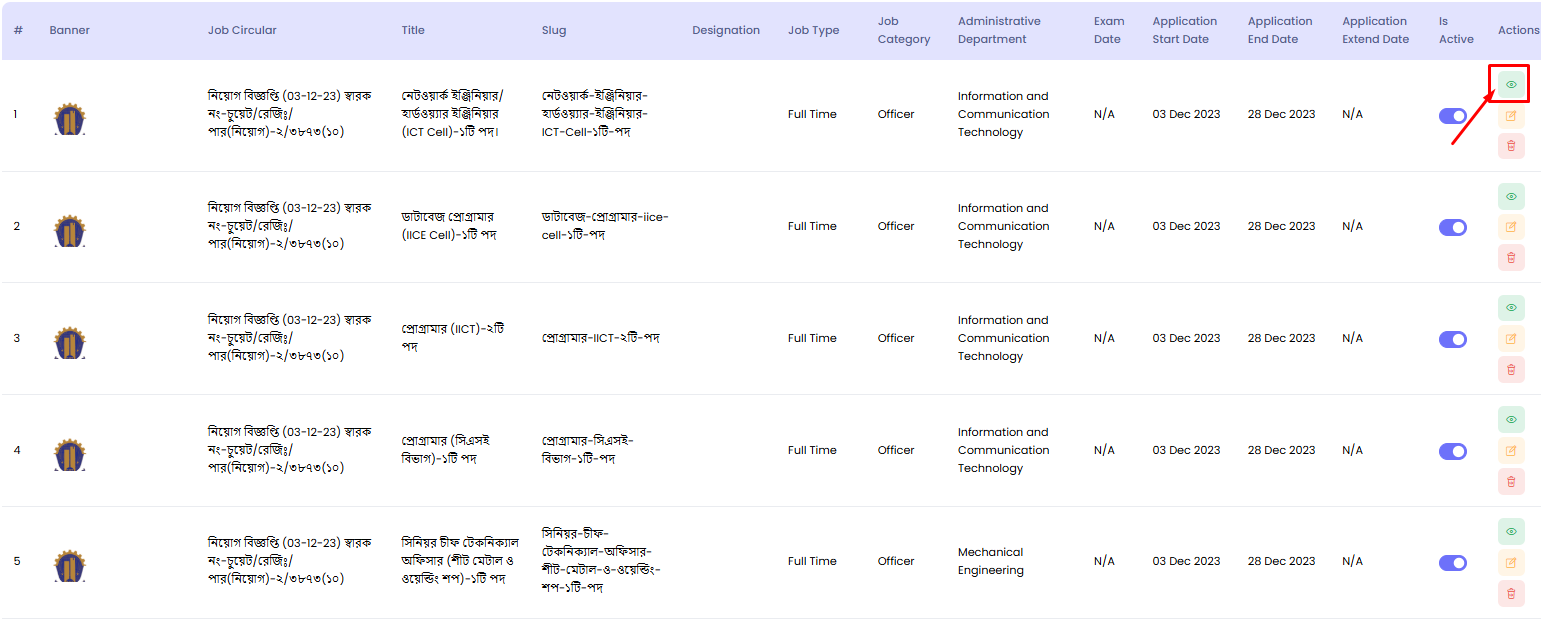Switch off the active toggle in row 2
The image size is (1541, 619).
point(1452,228)
